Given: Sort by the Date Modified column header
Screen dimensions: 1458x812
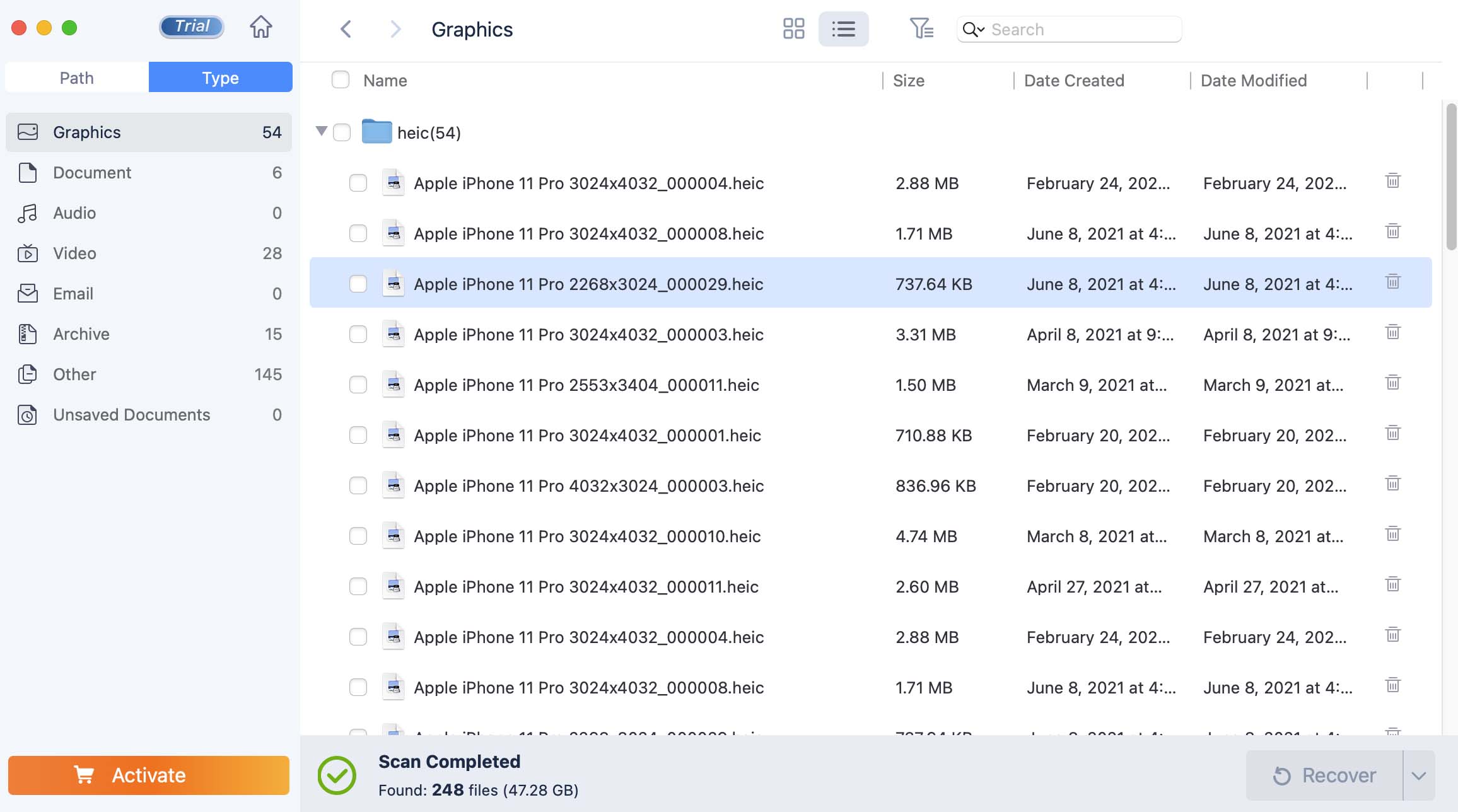Looking at the screenshot, I should click(x=1254, y=81).
